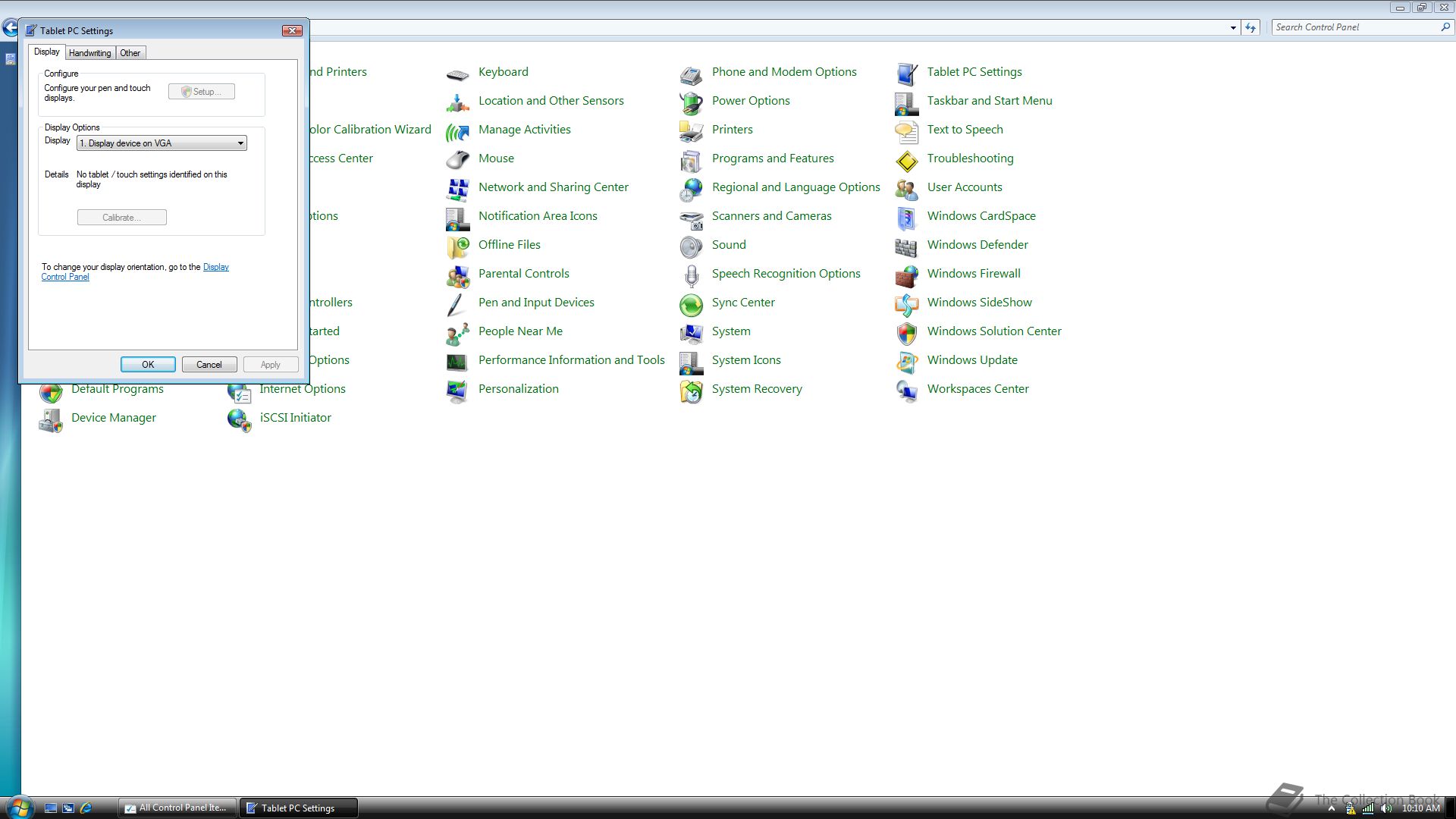Open the Display device dropdown
The width and height of the screenshot is (1456, 819).
(x=162, y=143)
